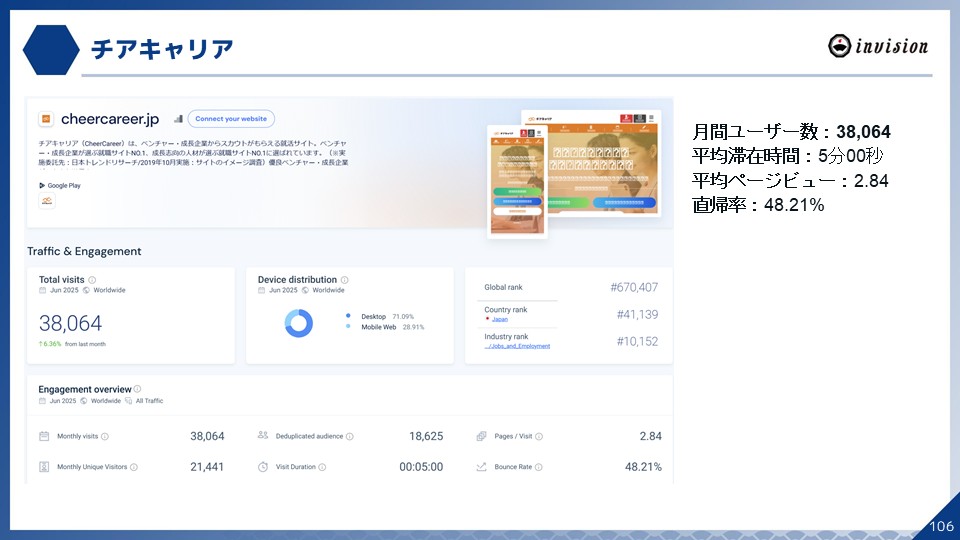Open the Jobs_and_Employment industry link
The width and height of the screenshot is (960, 540).
517,346
